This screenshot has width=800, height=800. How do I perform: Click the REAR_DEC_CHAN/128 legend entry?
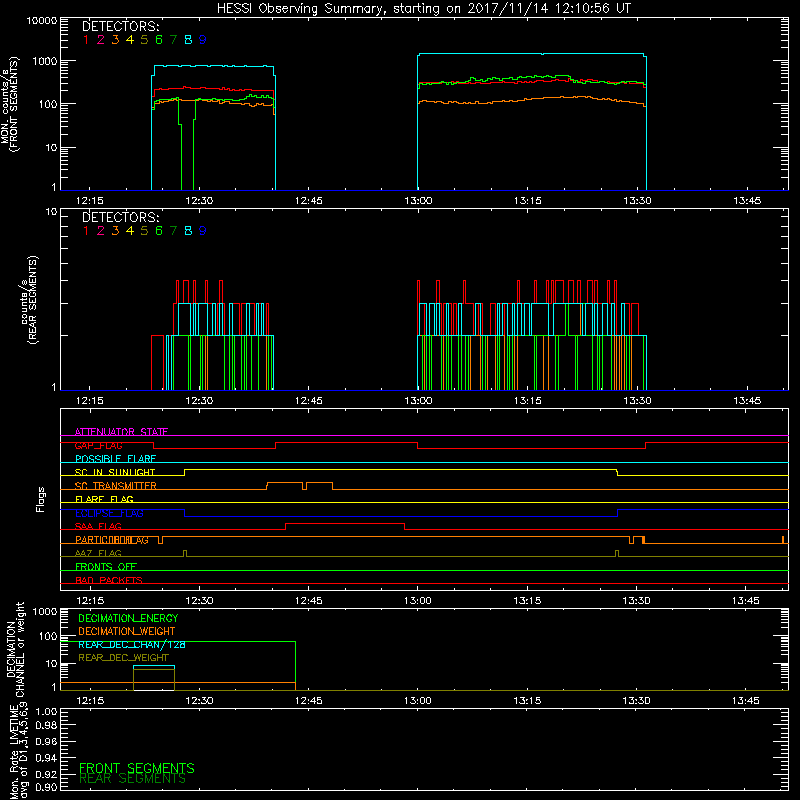pyautogui.click(x=132, y=645)
